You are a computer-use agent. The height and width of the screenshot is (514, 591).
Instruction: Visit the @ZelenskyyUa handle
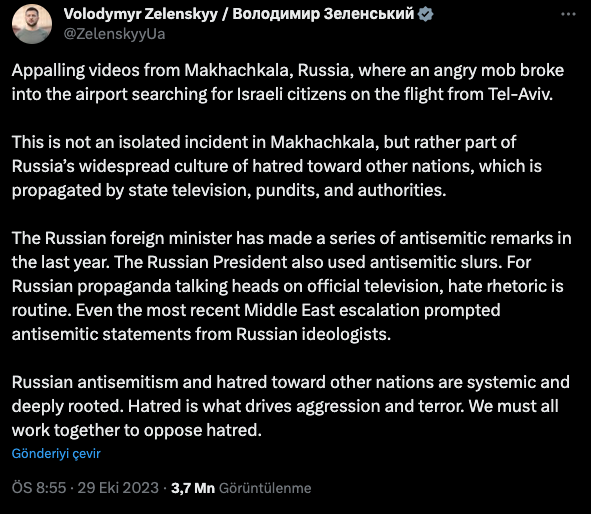[114, 34]
